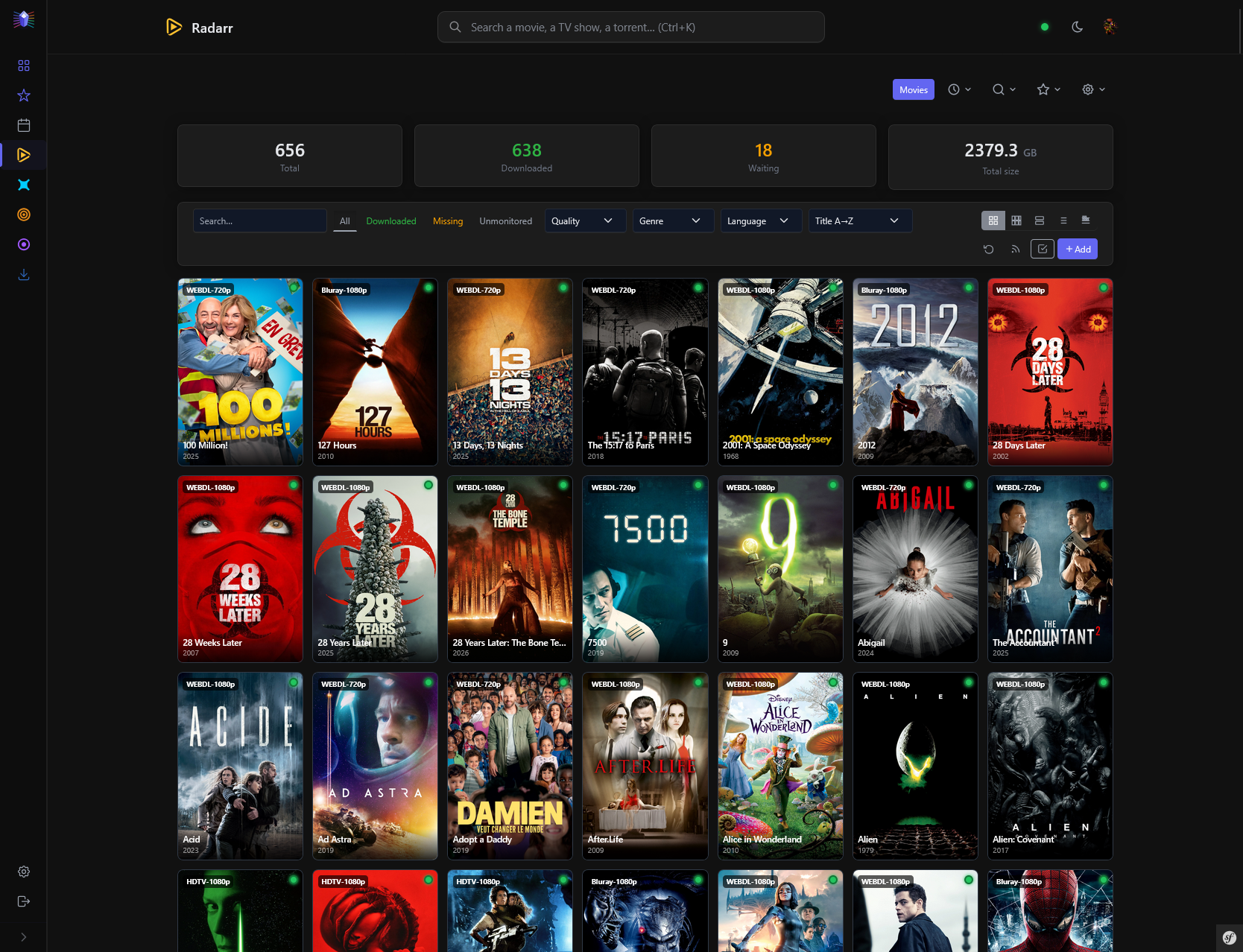Screen dimensions: 1243x952
Task: Toggle monitored dot on Abigail poster
Action: 969,485
